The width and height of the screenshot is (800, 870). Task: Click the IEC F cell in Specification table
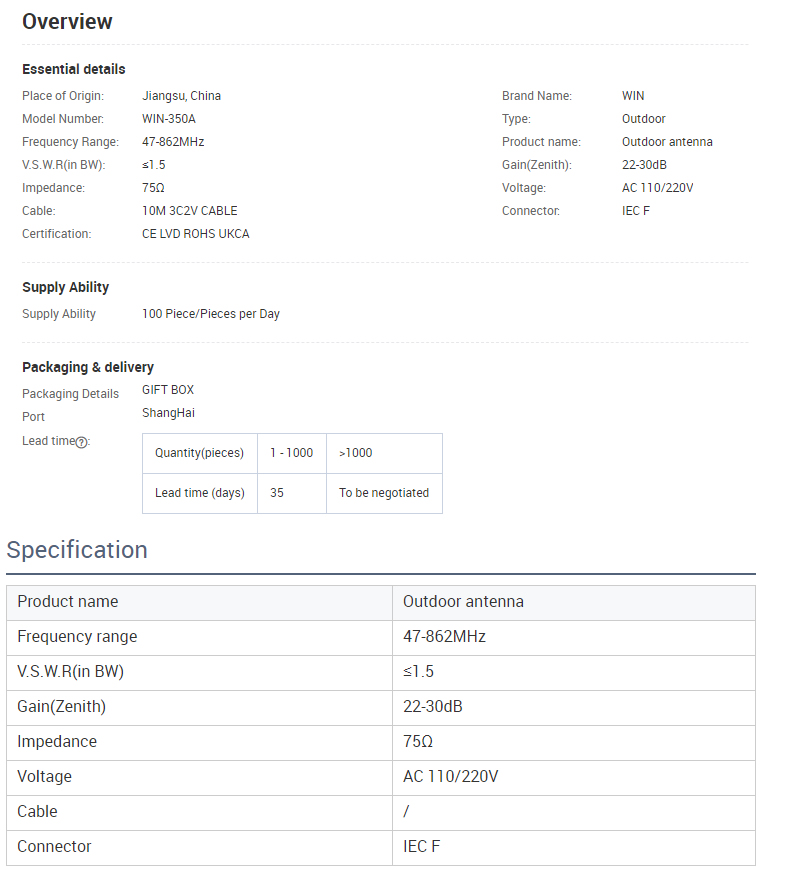[x=421, y=847]
